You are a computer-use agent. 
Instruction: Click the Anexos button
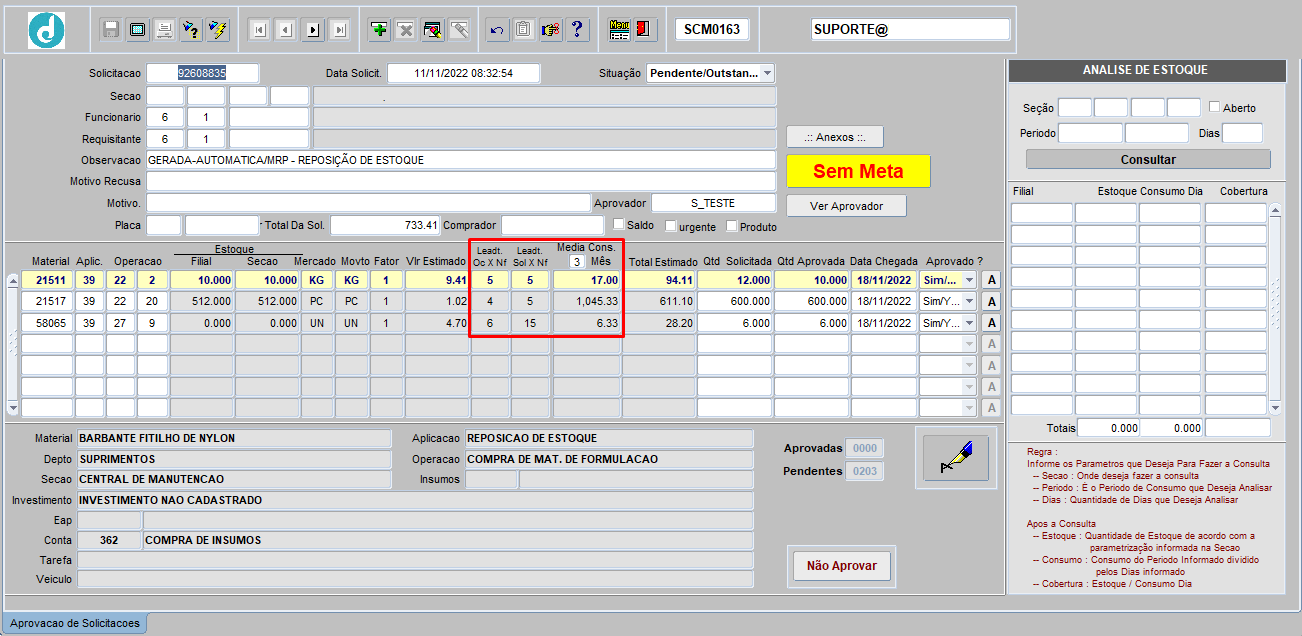tap(835, 137)
